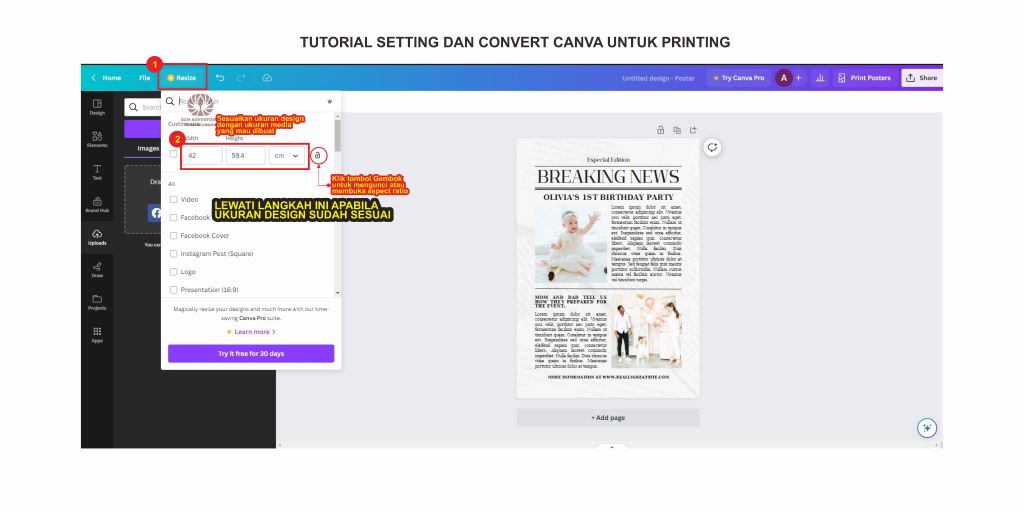The width and height of the screenshot is (1024, 512).
Task: Select the Text tool in sidebar
Action: point(97,172)
